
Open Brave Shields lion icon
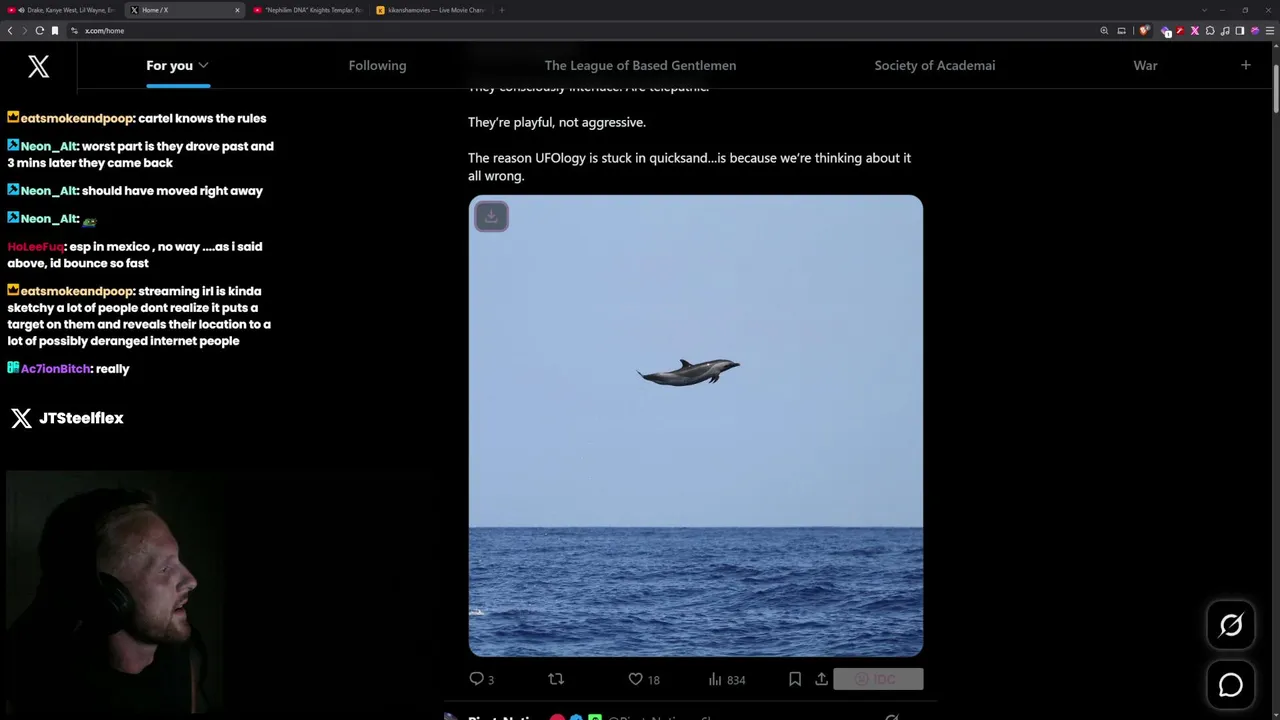(1144, 31)
